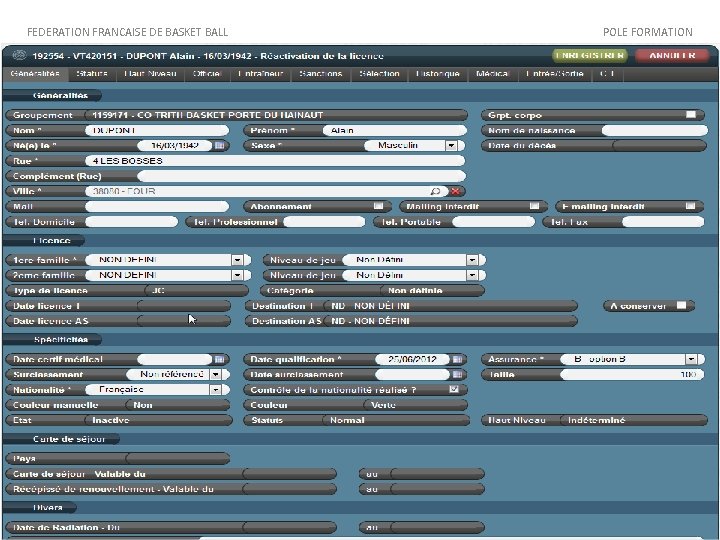This screenshot has height=540, width=720.
Task: Open the Médical tab
Action: pyautogui.click(x=493, y=73)
